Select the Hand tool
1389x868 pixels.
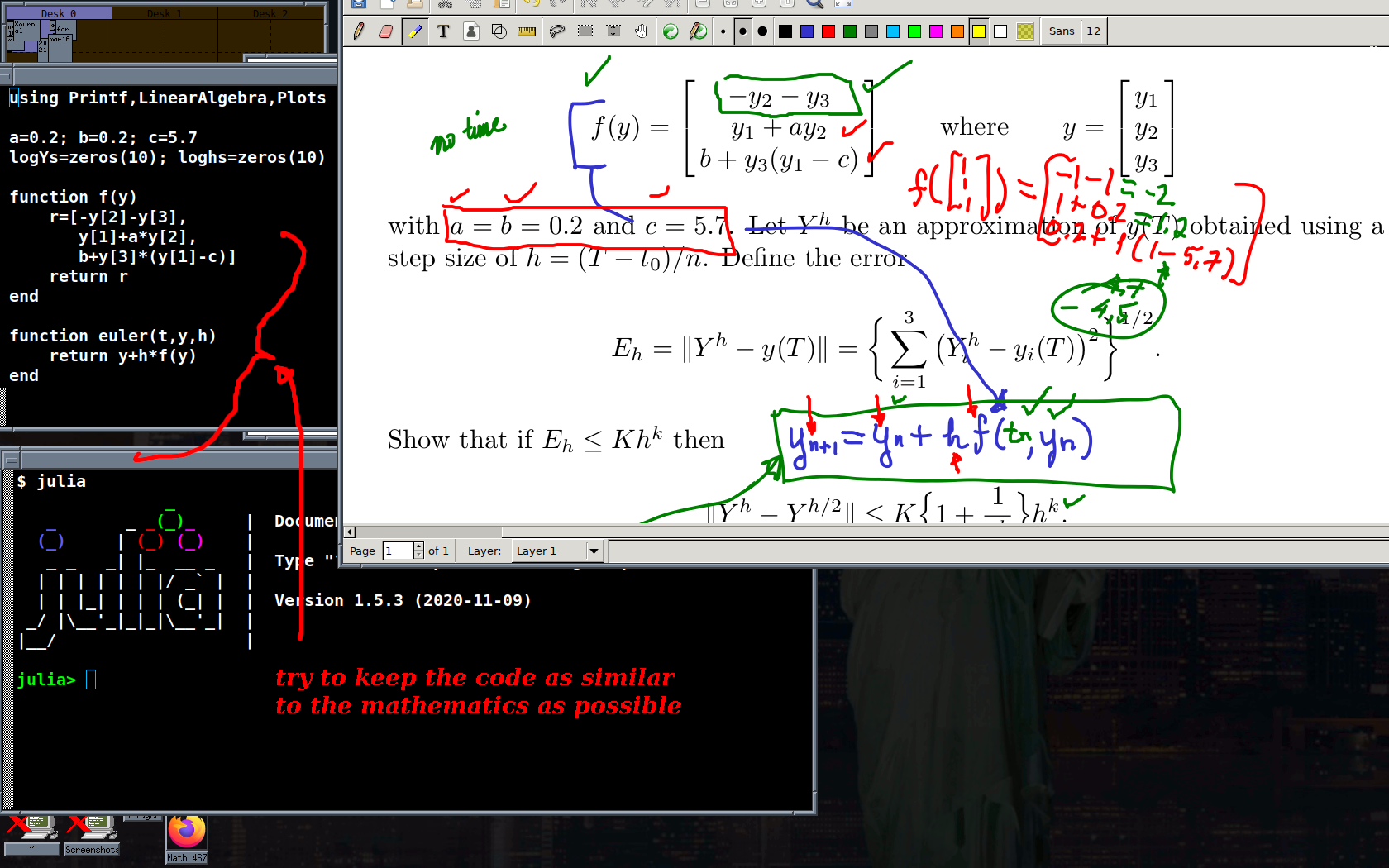click(642, 31)
